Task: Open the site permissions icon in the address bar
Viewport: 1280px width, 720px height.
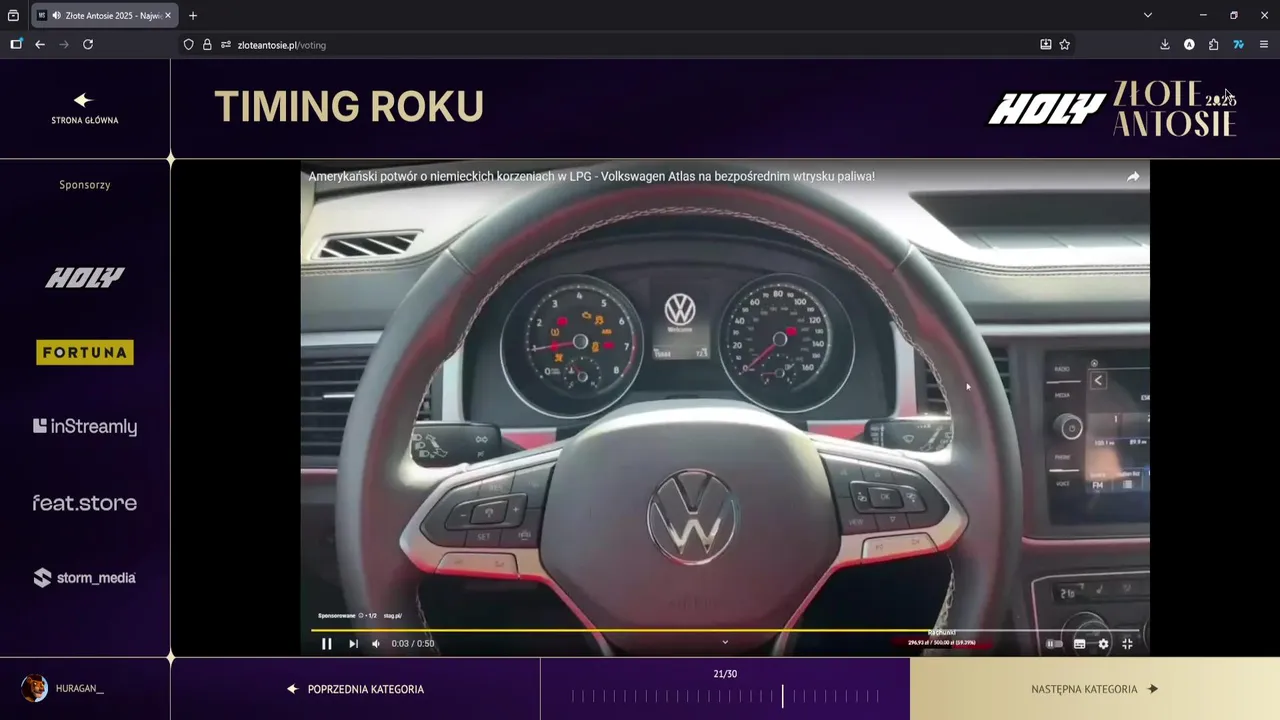Action: point(226,44)
